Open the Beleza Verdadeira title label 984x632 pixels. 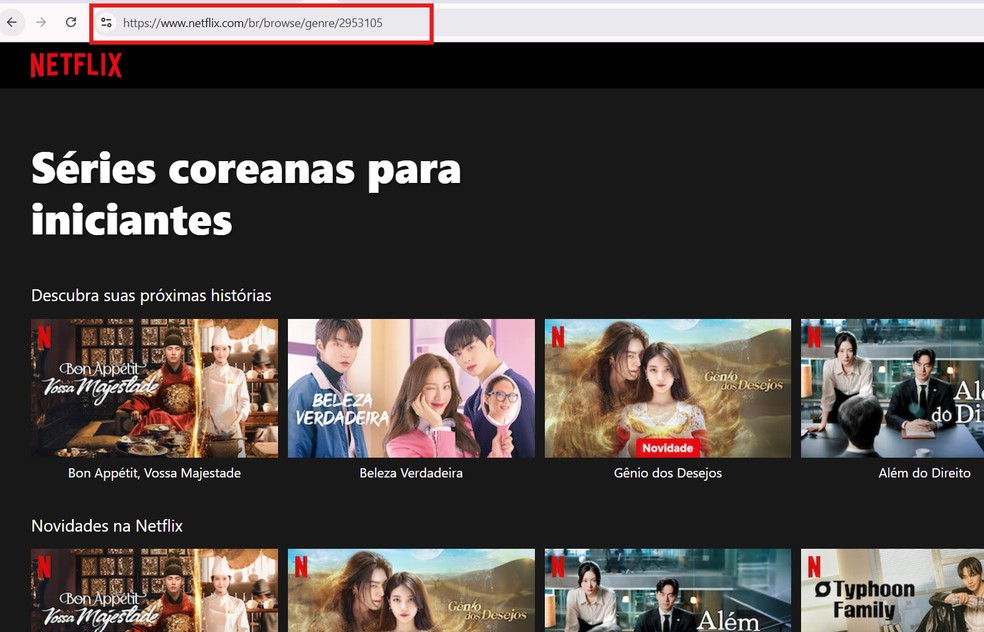[411, 473]
